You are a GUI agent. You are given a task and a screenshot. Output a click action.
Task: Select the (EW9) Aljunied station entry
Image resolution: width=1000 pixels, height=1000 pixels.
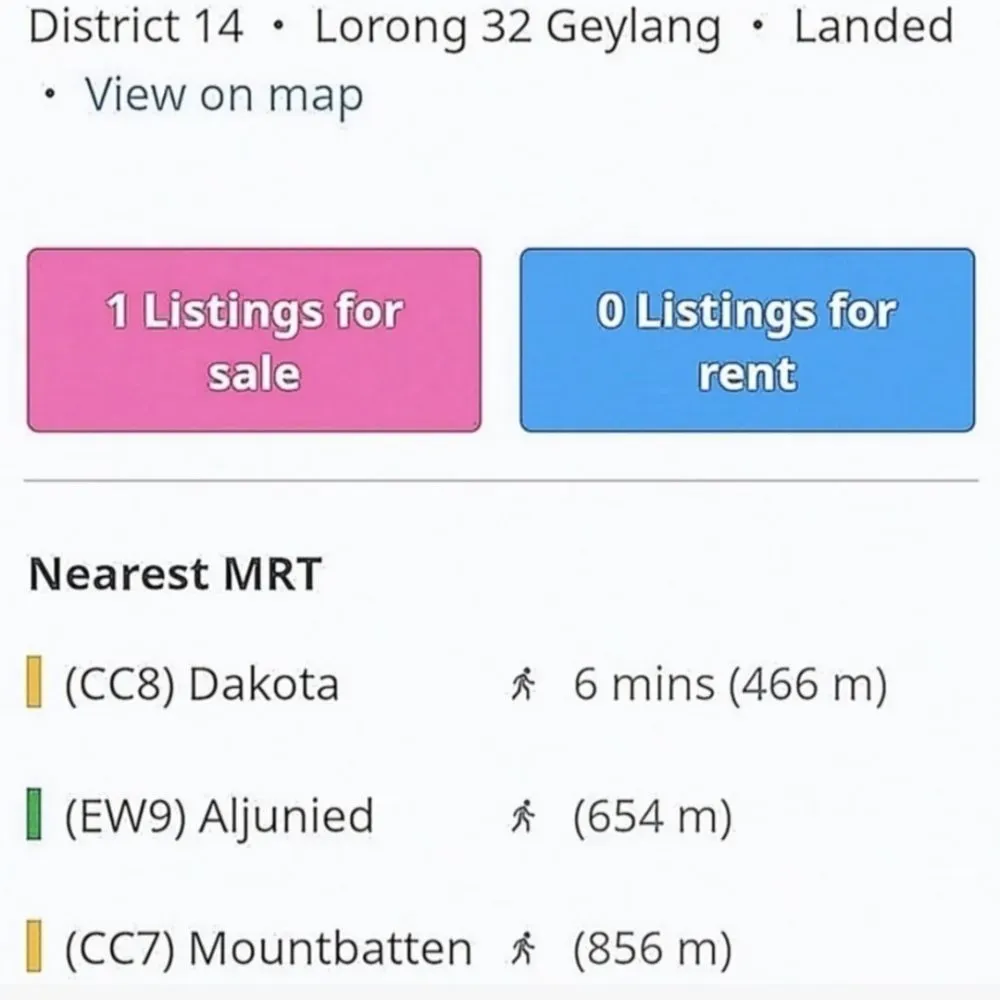pos(219,817)
